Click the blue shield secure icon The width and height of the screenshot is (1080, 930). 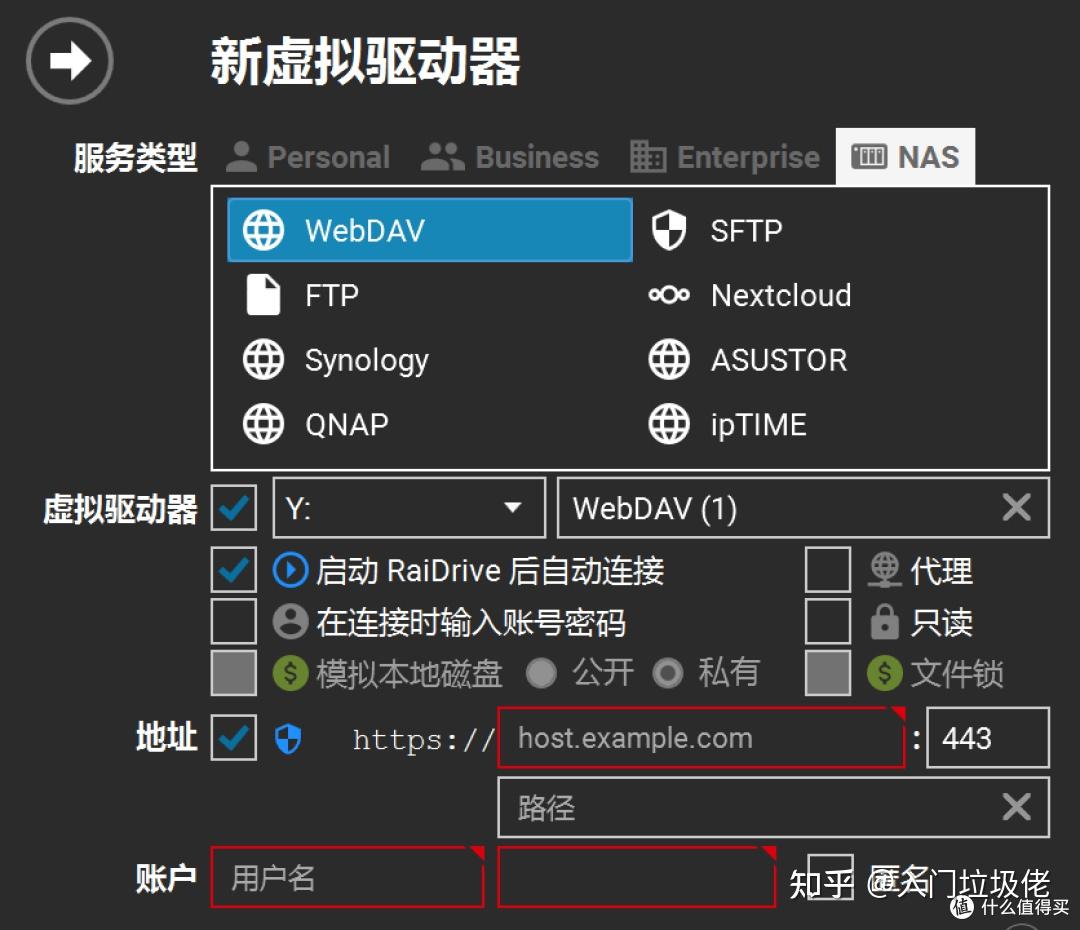coord(289,738)
